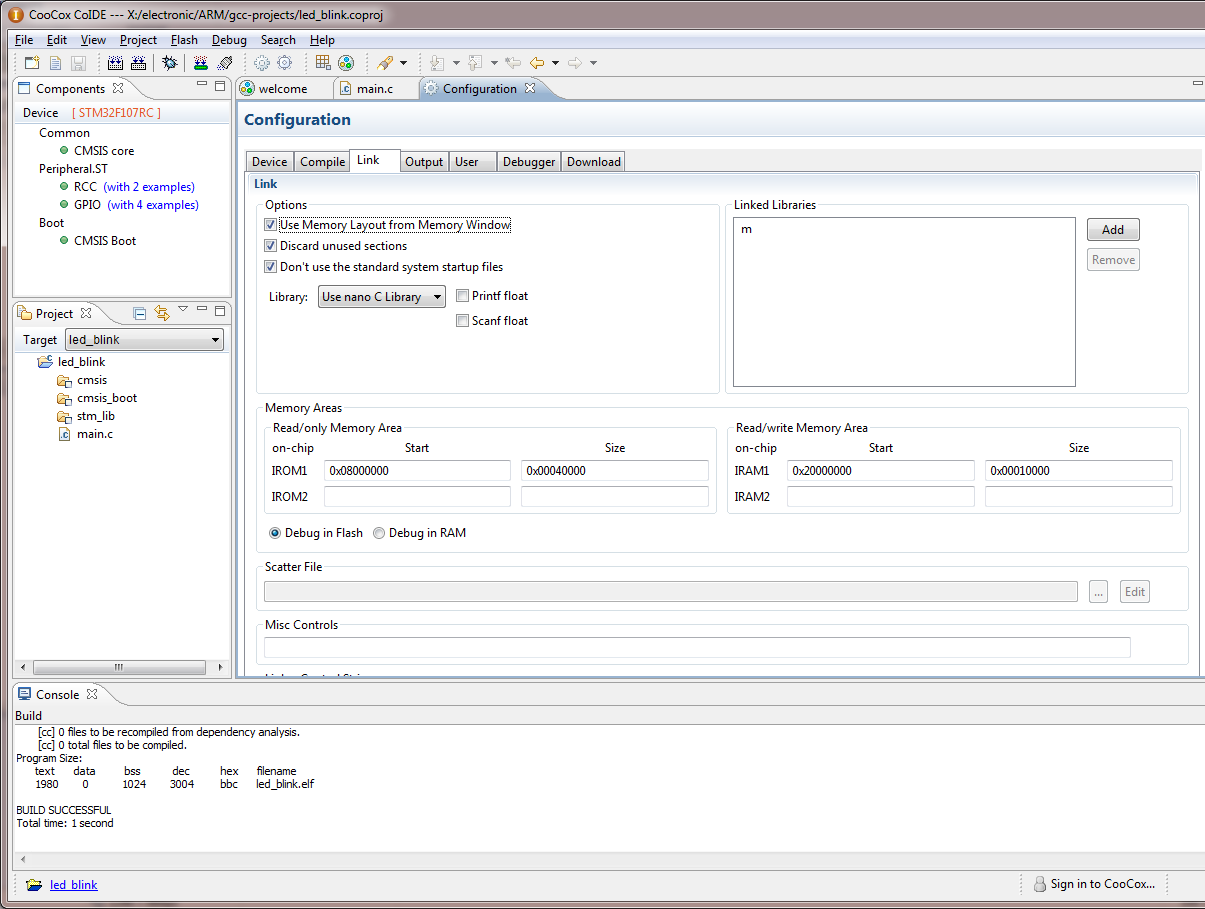Click the Build project toolbar icon

[x=115, y=63]
